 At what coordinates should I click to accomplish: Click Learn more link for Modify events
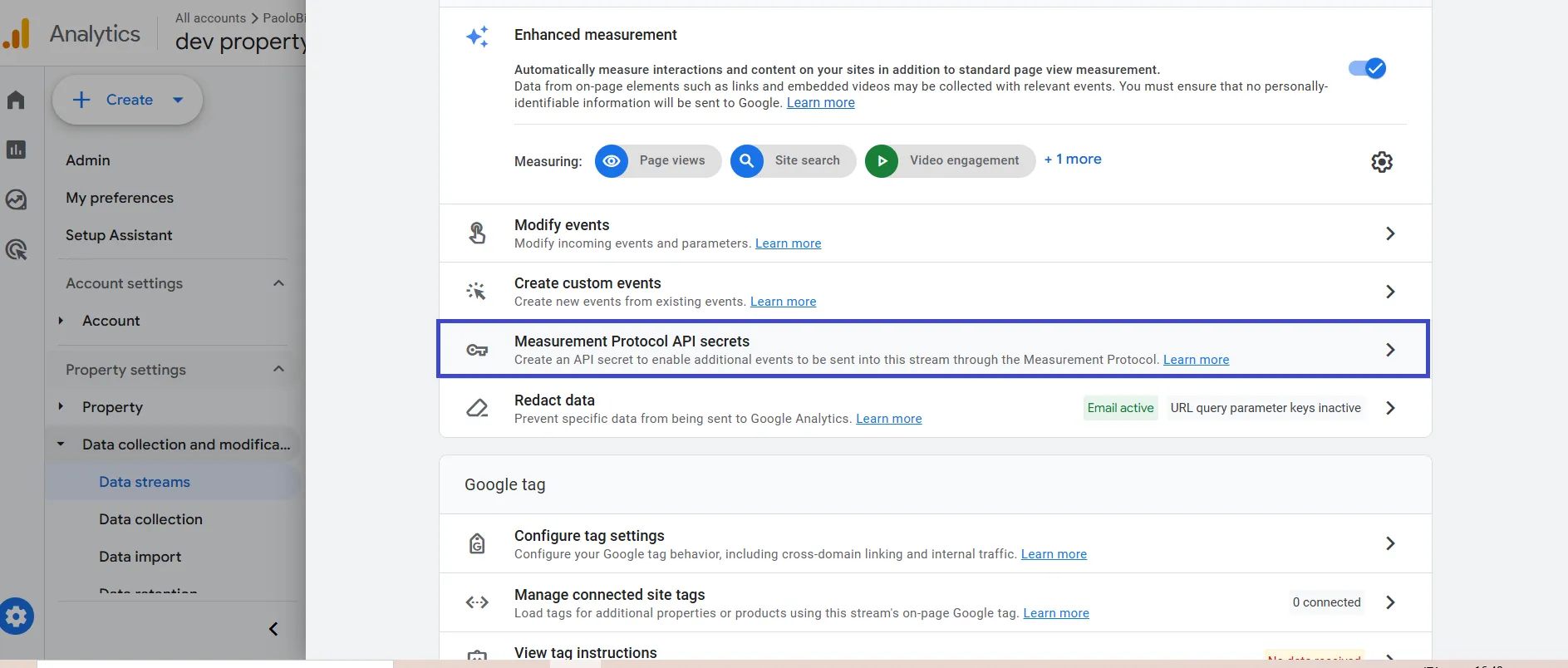pyautogui.click(x=788, y=243)
